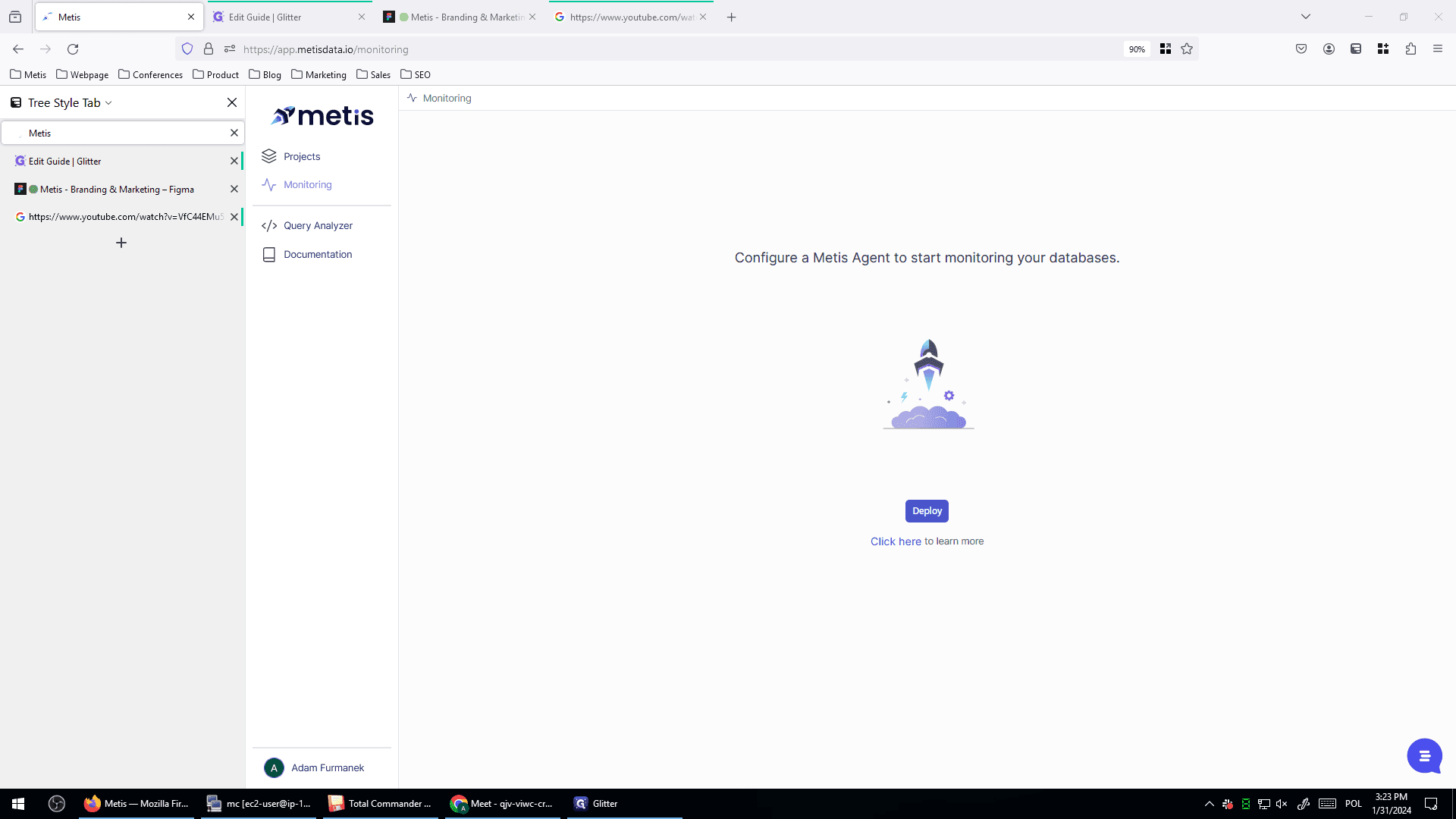Open the Projects page in Metis sidebar
The height and width of the screenshot is (819, 1456).
302,157
